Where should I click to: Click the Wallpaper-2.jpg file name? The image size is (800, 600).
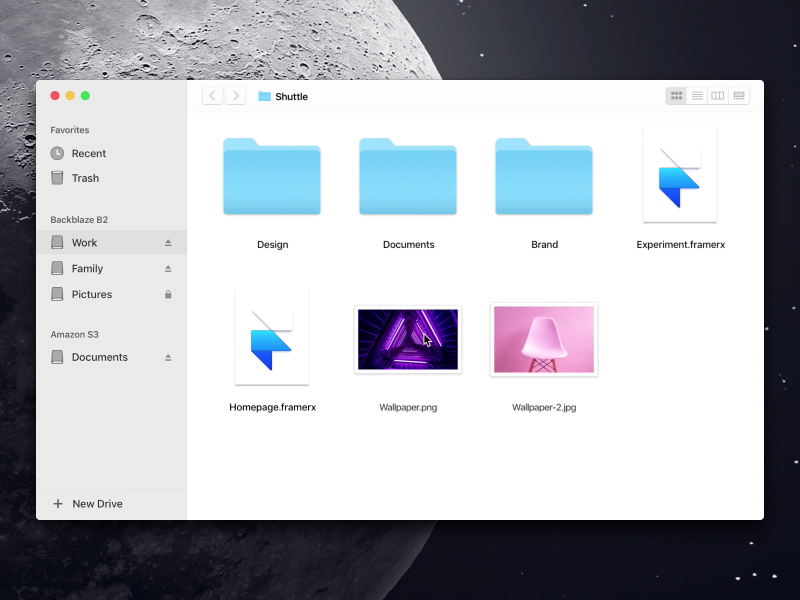coord(544,407)
